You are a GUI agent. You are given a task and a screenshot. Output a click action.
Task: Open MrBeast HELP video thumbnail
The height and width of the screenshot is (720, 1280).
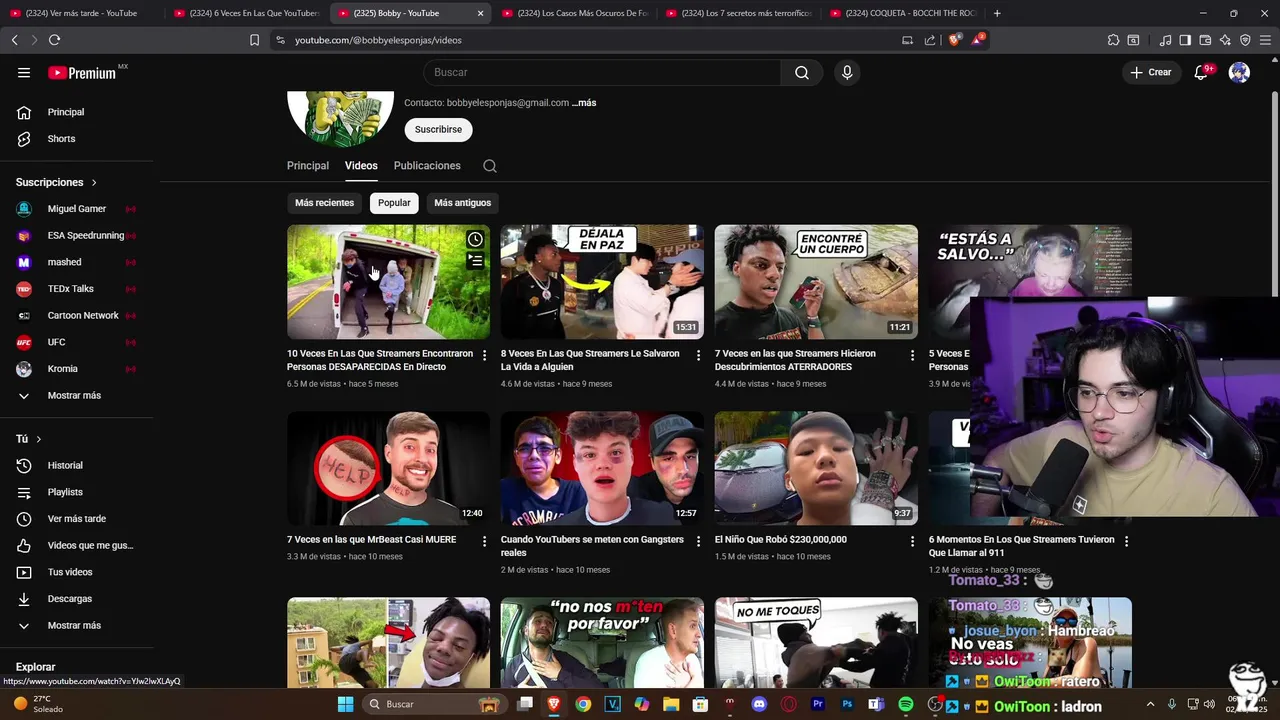click(388, 468)
